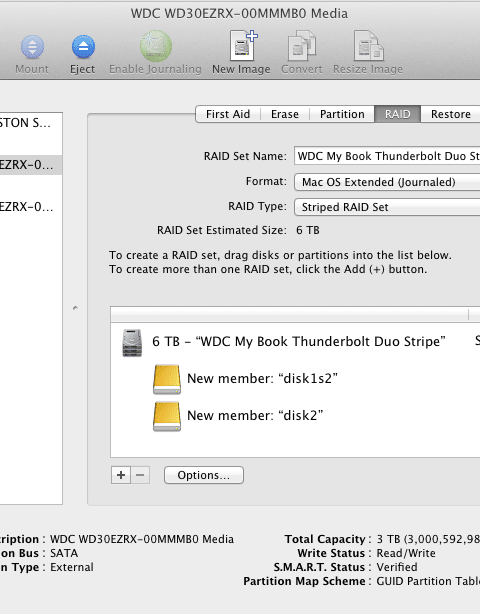
Task: Click the Enable Journaling toolbar icon
Action: pos(155,46)
